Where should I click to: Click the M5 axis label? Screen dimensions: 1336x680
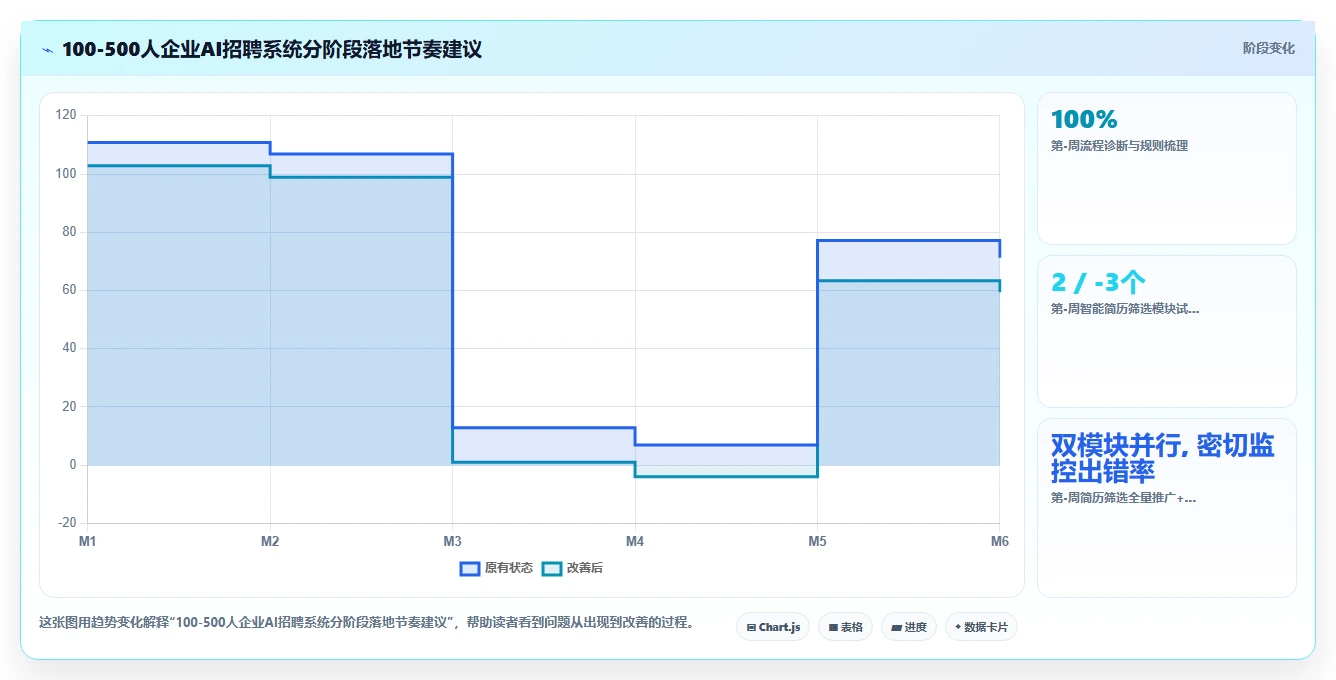[x=817, y=541]
